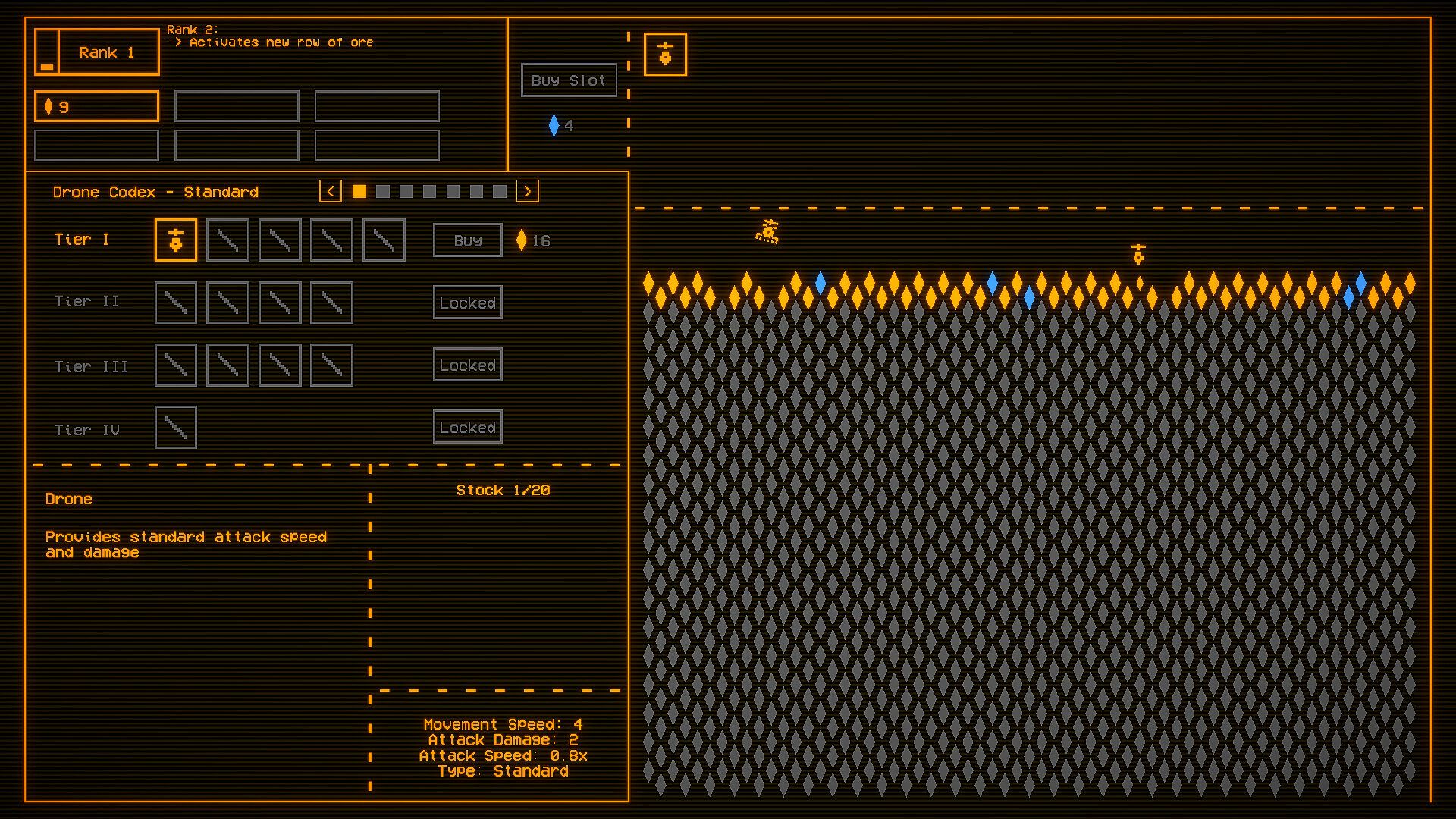Click the Stock 1/20 label
Image resolution: width=1456 pixels, height=819 pixels.
pyautogui.click(x=504, y=490)
